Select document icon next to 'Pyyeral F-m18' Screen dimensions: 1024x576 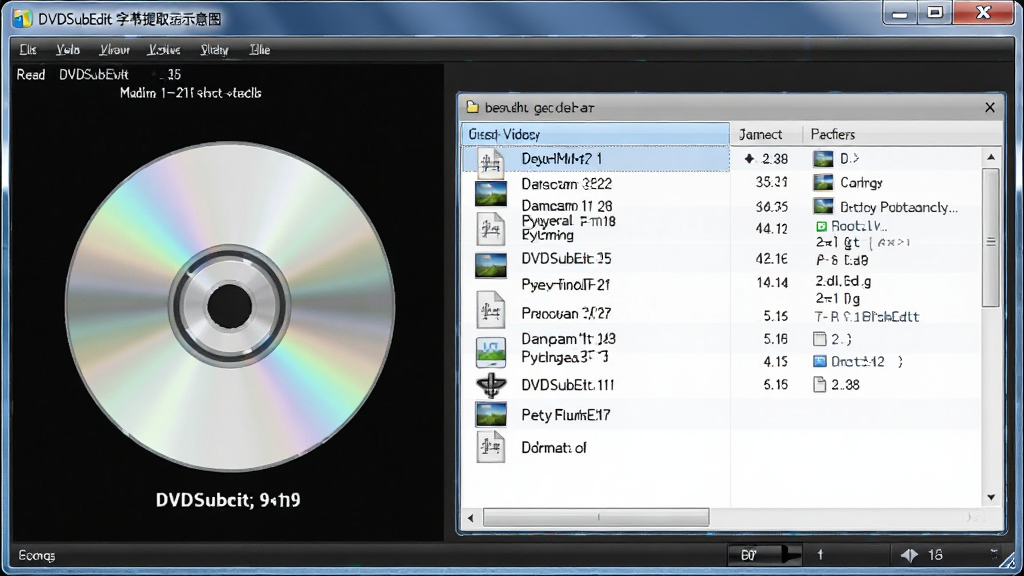490,229
